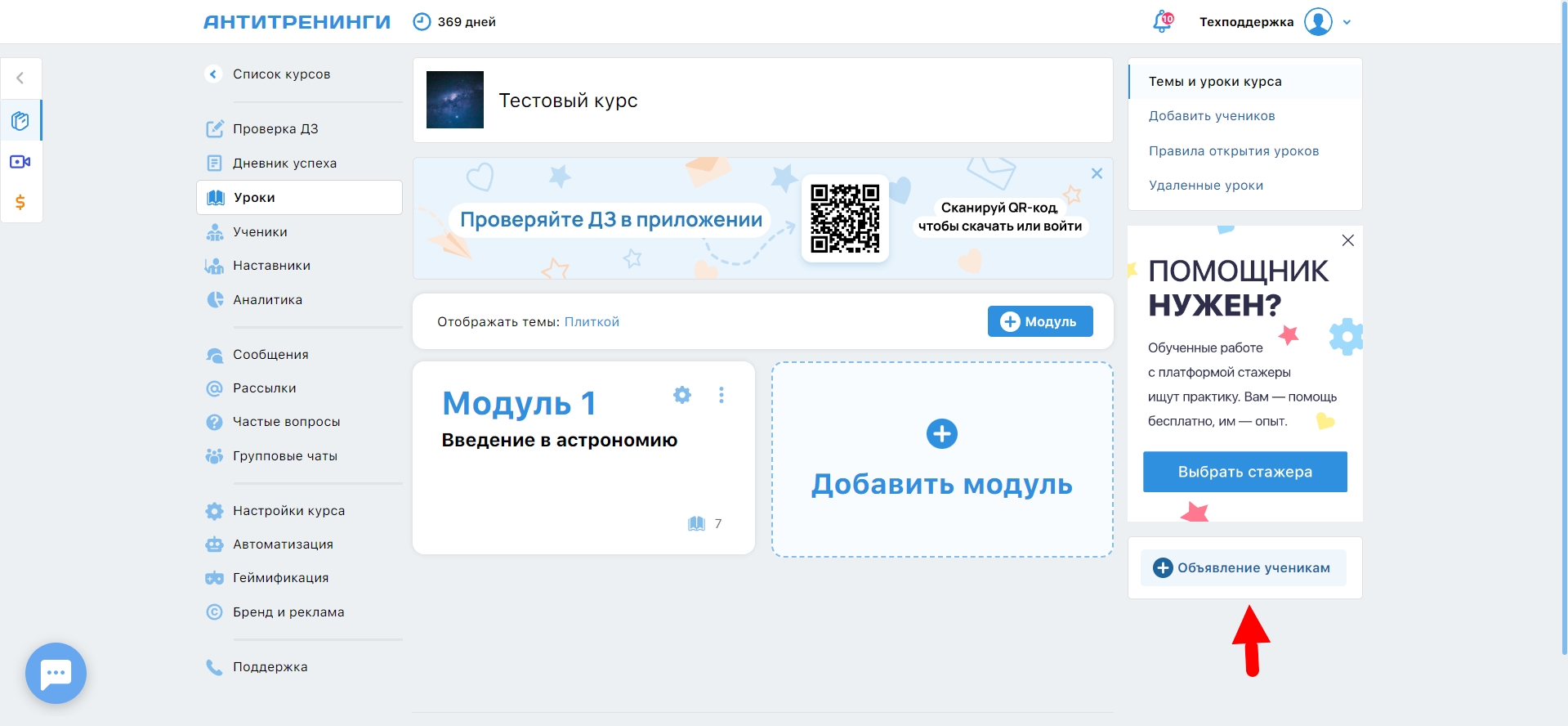
Task: Select the video camera icon in left rail
Action: [x=20, y=162]
